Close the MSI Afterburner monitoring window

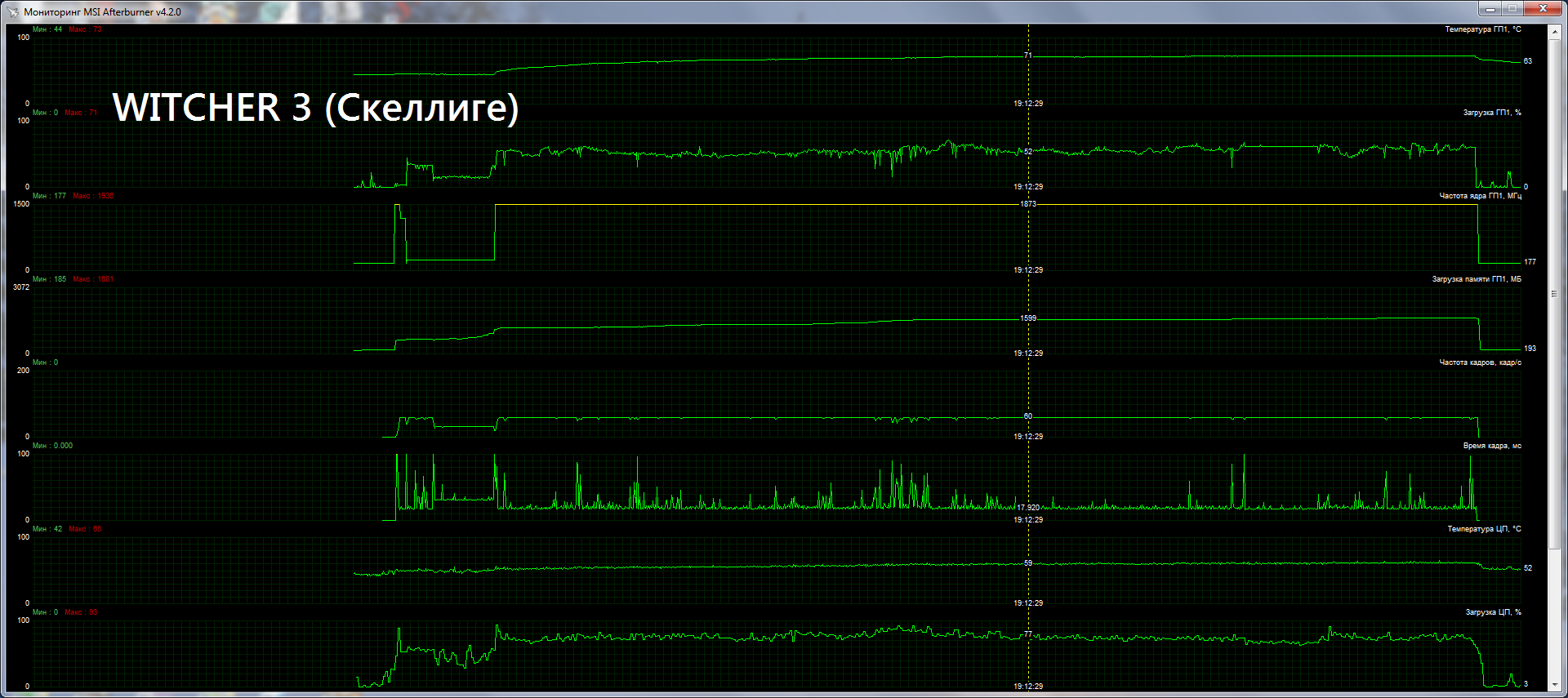(x=1543, y=8)
